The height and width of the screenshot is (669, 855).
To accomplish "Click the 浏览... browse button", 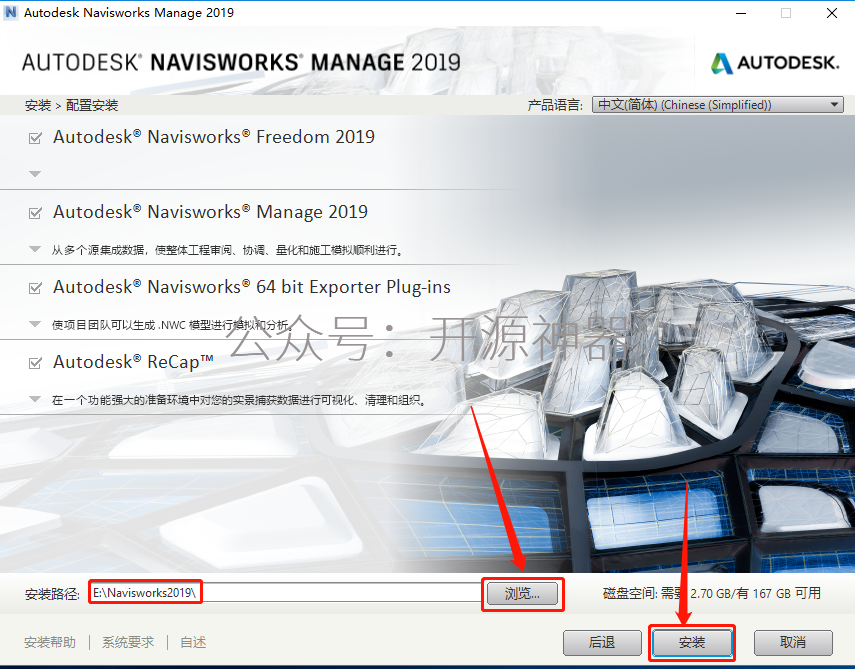I will tap(522, 594).
